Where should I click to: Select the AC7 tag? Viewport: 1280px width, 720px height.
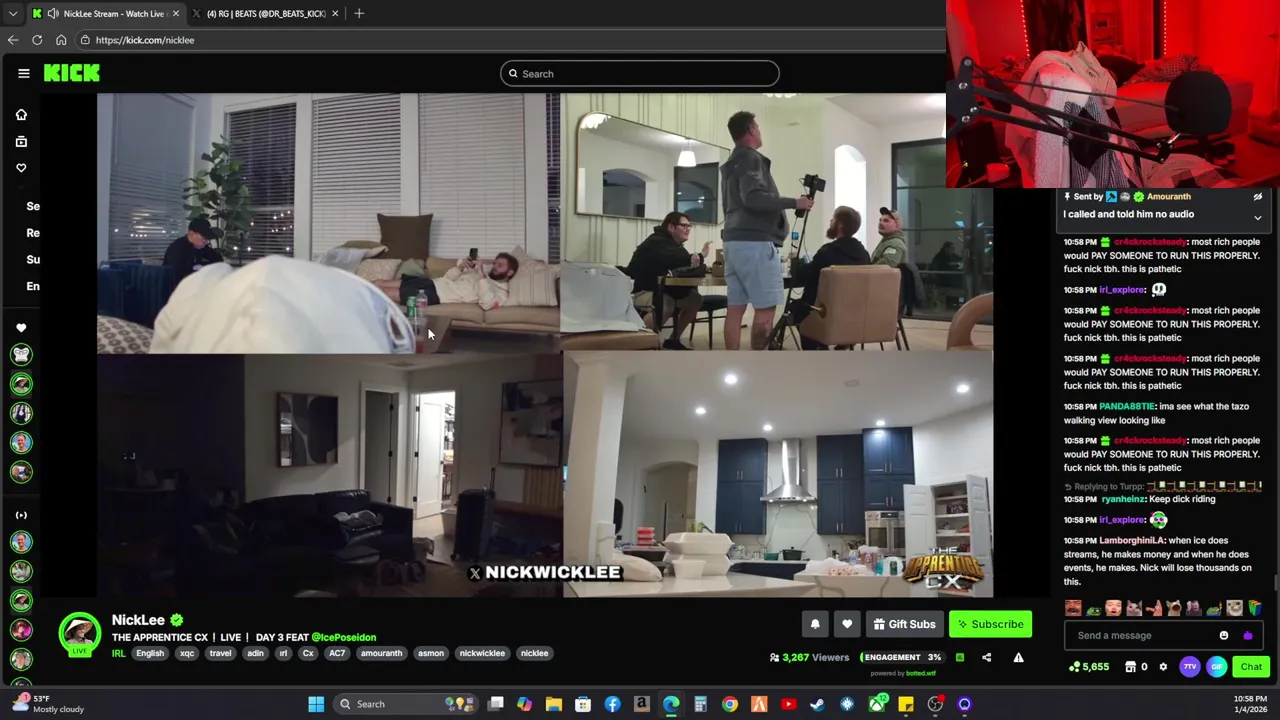pyautogui.click(x=337, y=653)
